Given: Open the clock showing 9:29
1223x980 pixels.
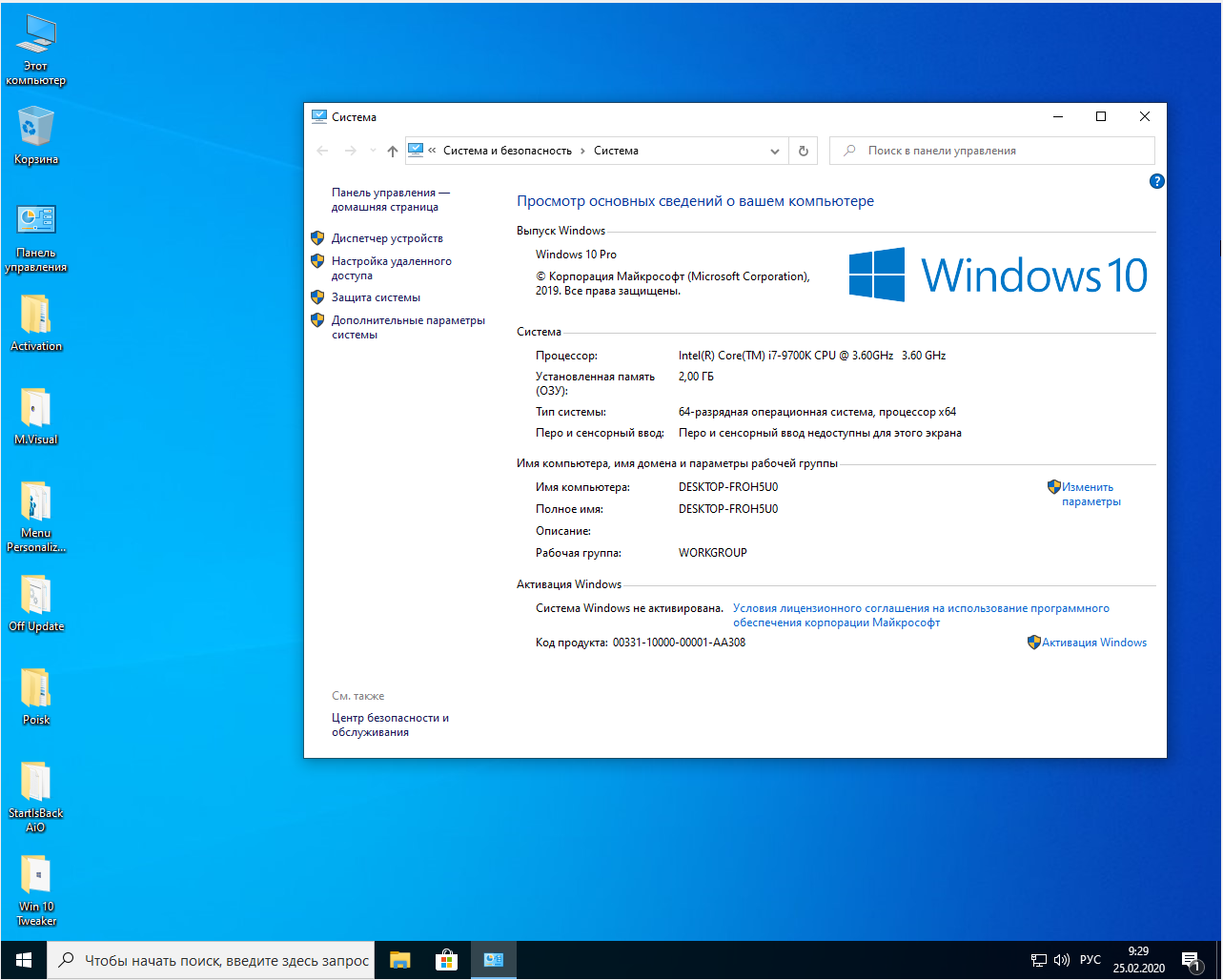Looking at the screenshot, I should coord(1138,960).
